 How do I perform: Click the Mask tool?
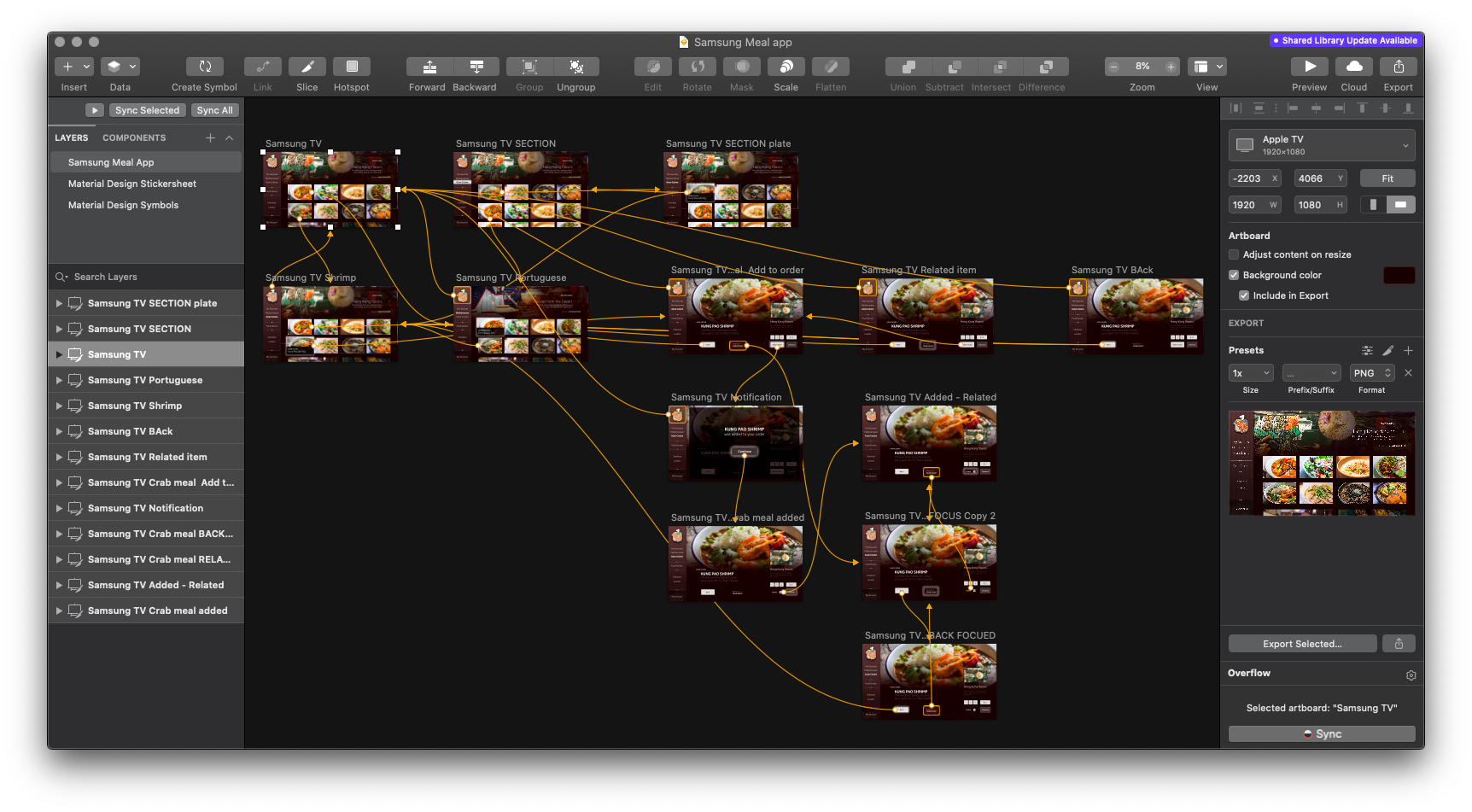[x=742, y=67]
